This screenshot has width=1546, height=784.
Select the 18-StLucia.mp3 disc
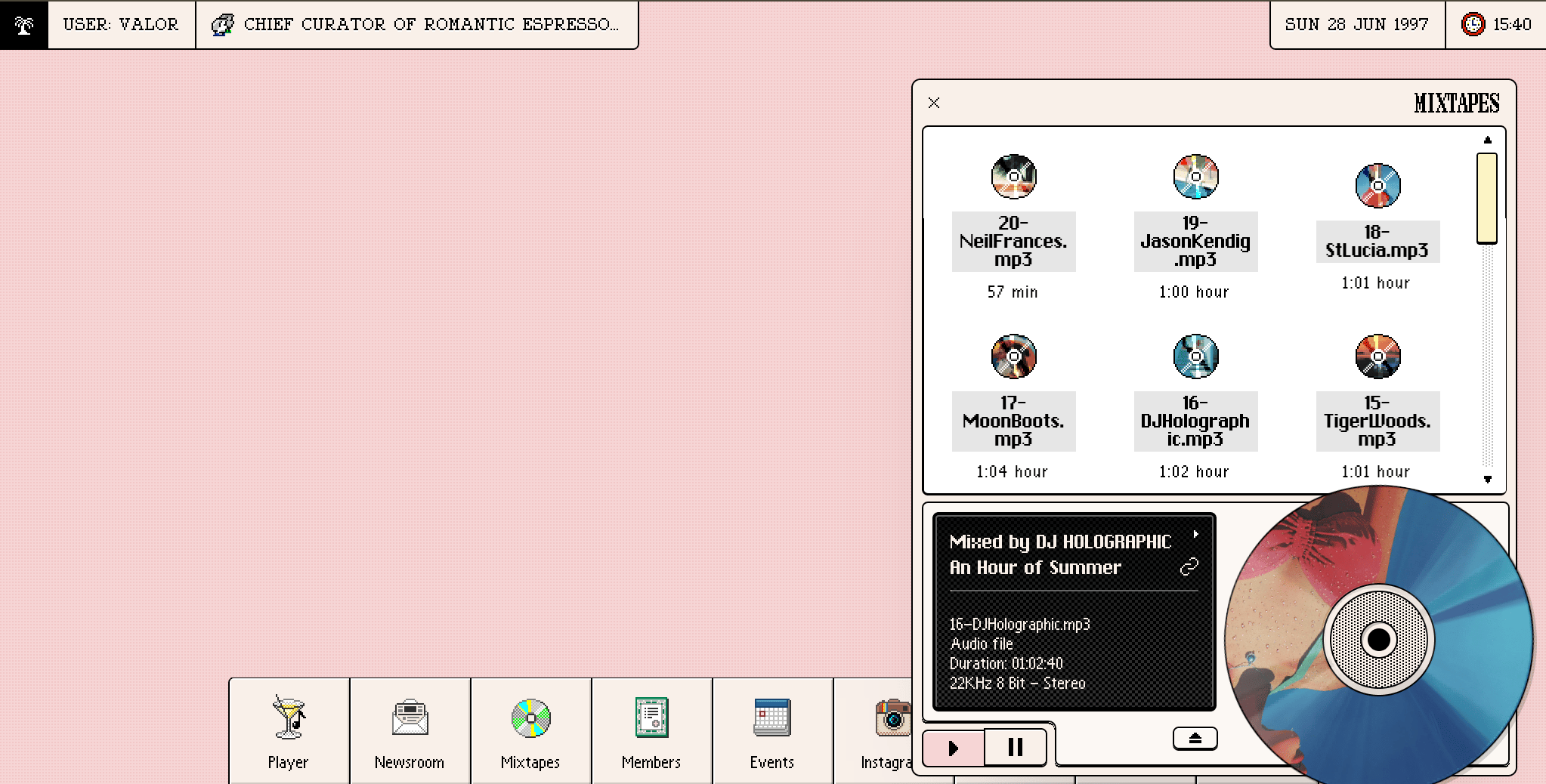1377,185
